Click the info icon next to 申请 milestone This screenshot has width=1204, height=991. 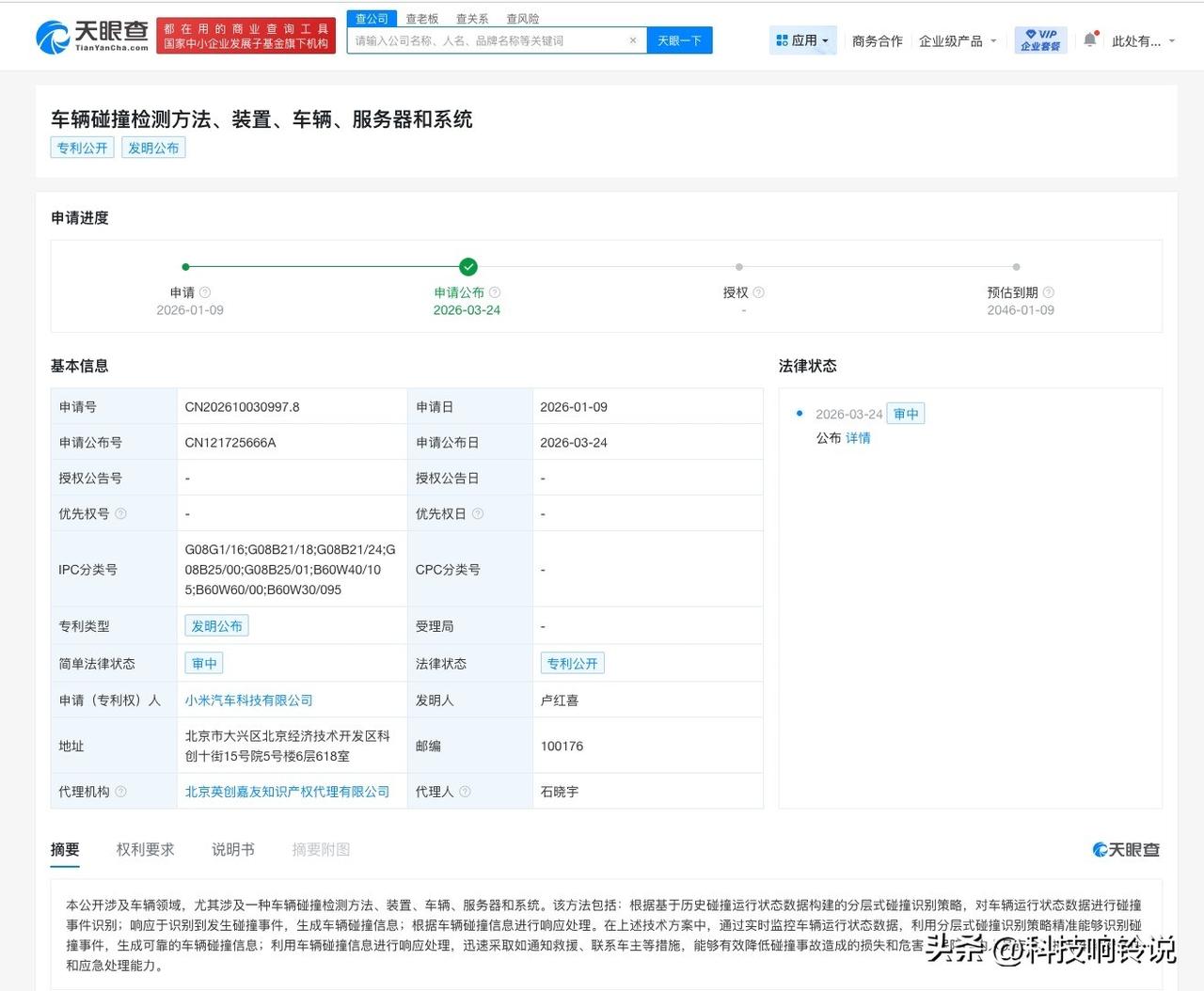click(x=204, y=292)
